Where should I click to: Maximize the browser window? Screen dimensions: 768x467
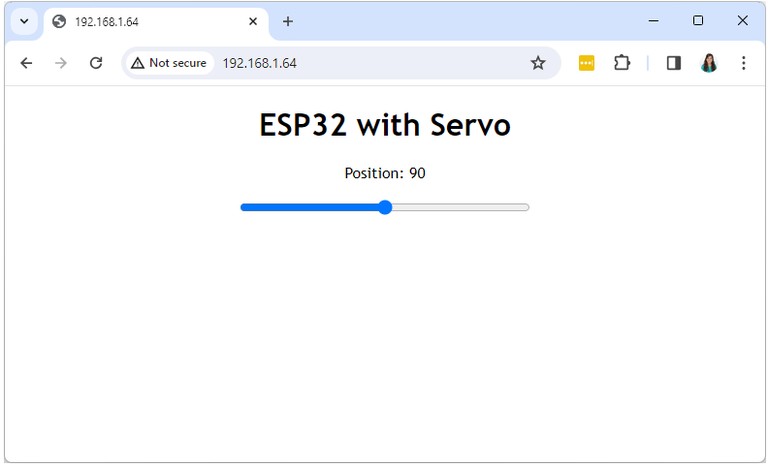point(698,21)
